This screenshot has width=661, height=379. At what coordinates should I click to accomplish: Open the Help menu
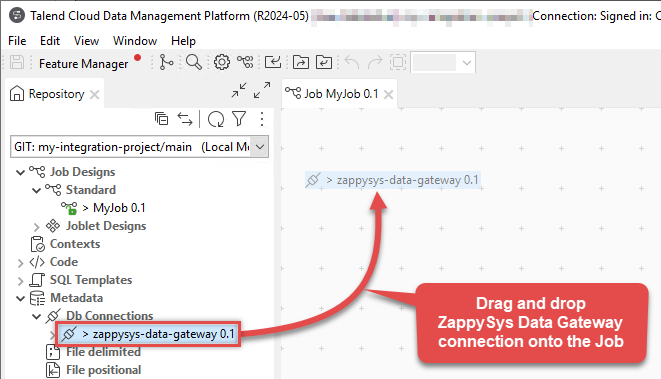(x=183, y=41)
